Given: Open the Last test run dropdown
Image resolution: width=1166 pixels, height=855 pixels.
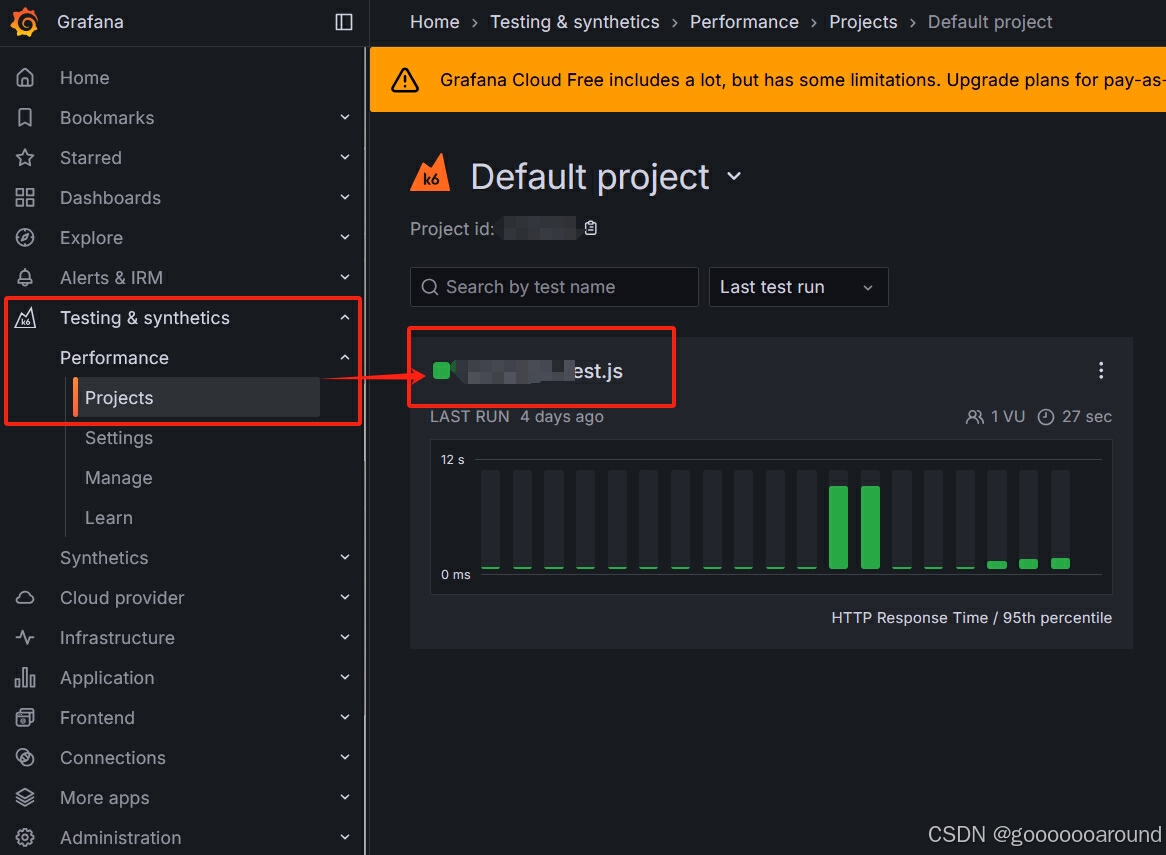Looking at the screenshot, I should [798, 287].
